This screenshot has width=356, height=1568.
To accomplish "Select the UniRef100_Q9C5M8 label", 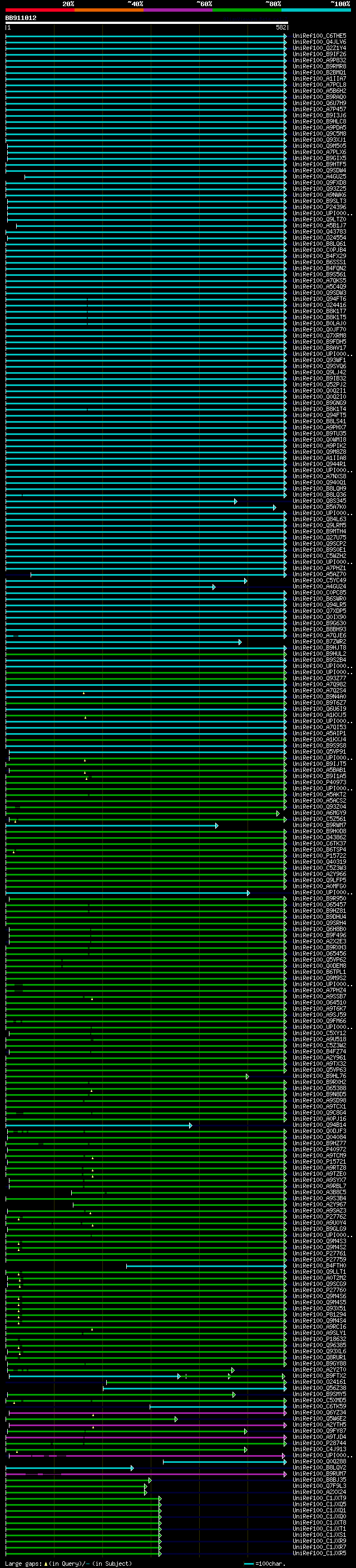I will [x=319, y=134].
